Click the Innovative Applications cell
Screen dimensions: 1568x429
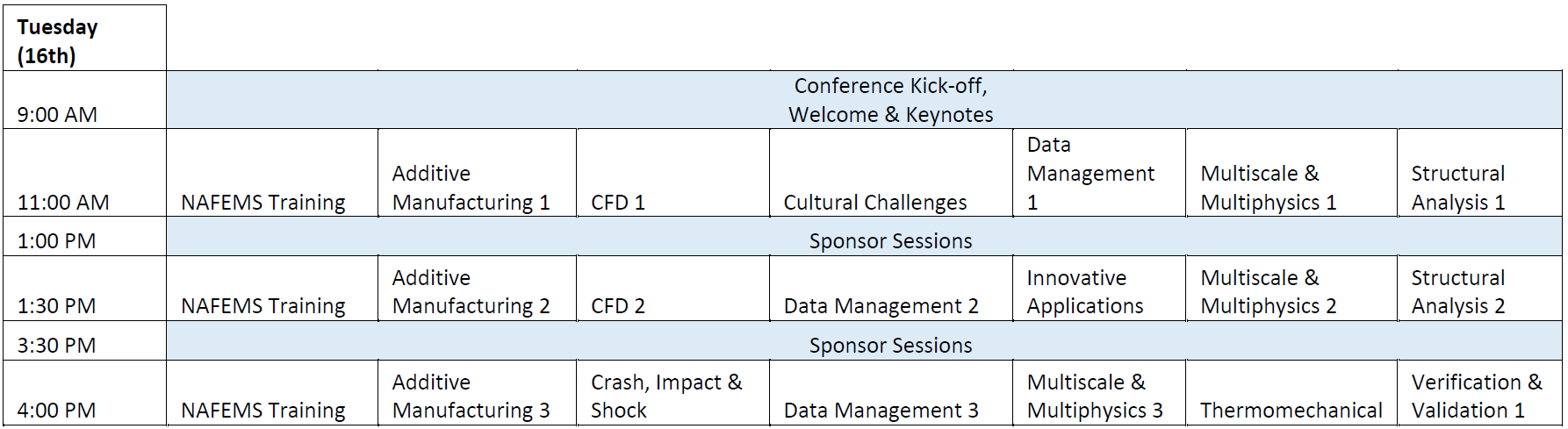[x=1099, y=289]
